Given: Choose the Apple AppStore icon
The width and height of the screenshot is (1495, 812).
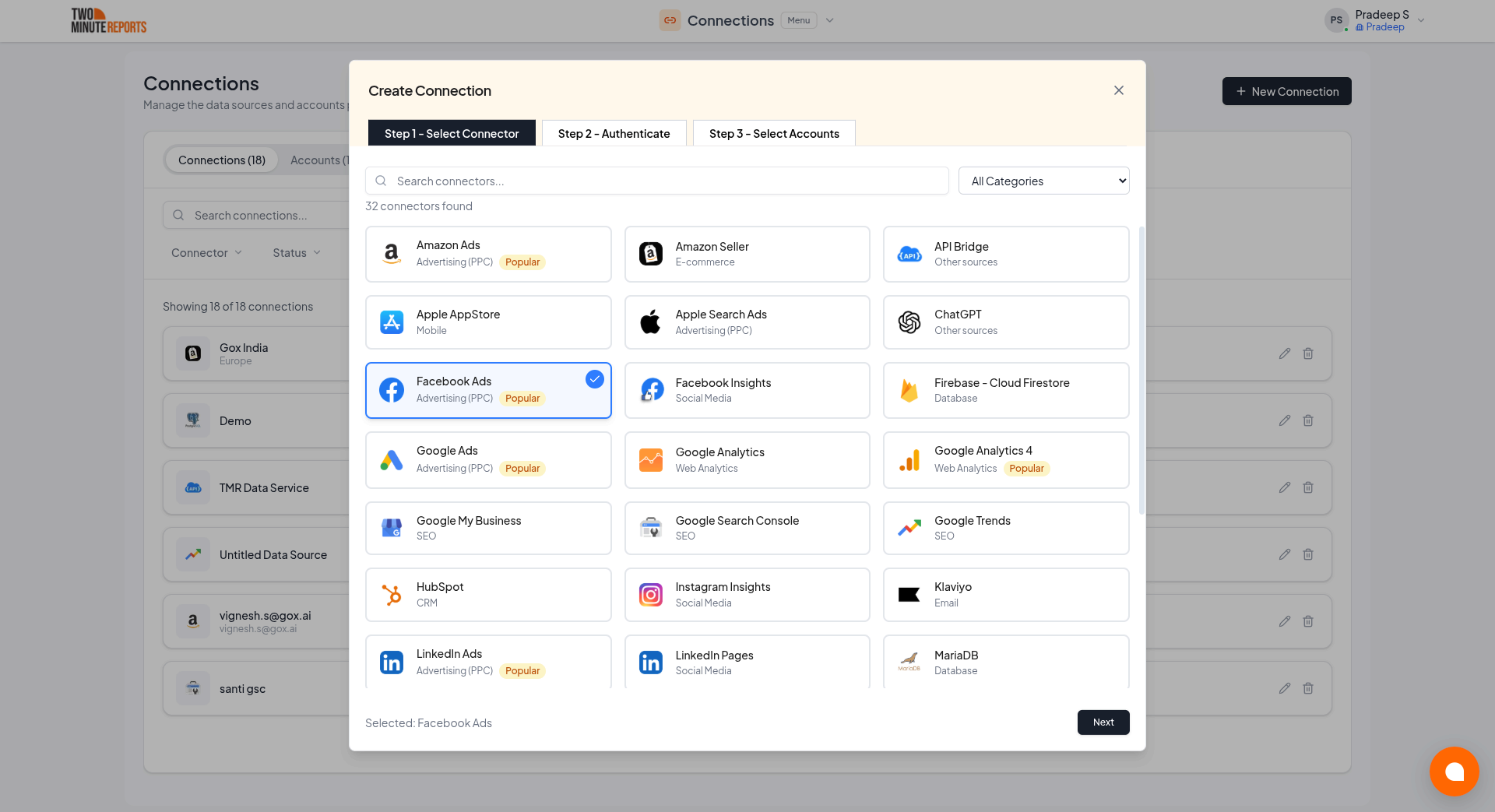Looking at the screenshot, I should (x=392, y=322).
